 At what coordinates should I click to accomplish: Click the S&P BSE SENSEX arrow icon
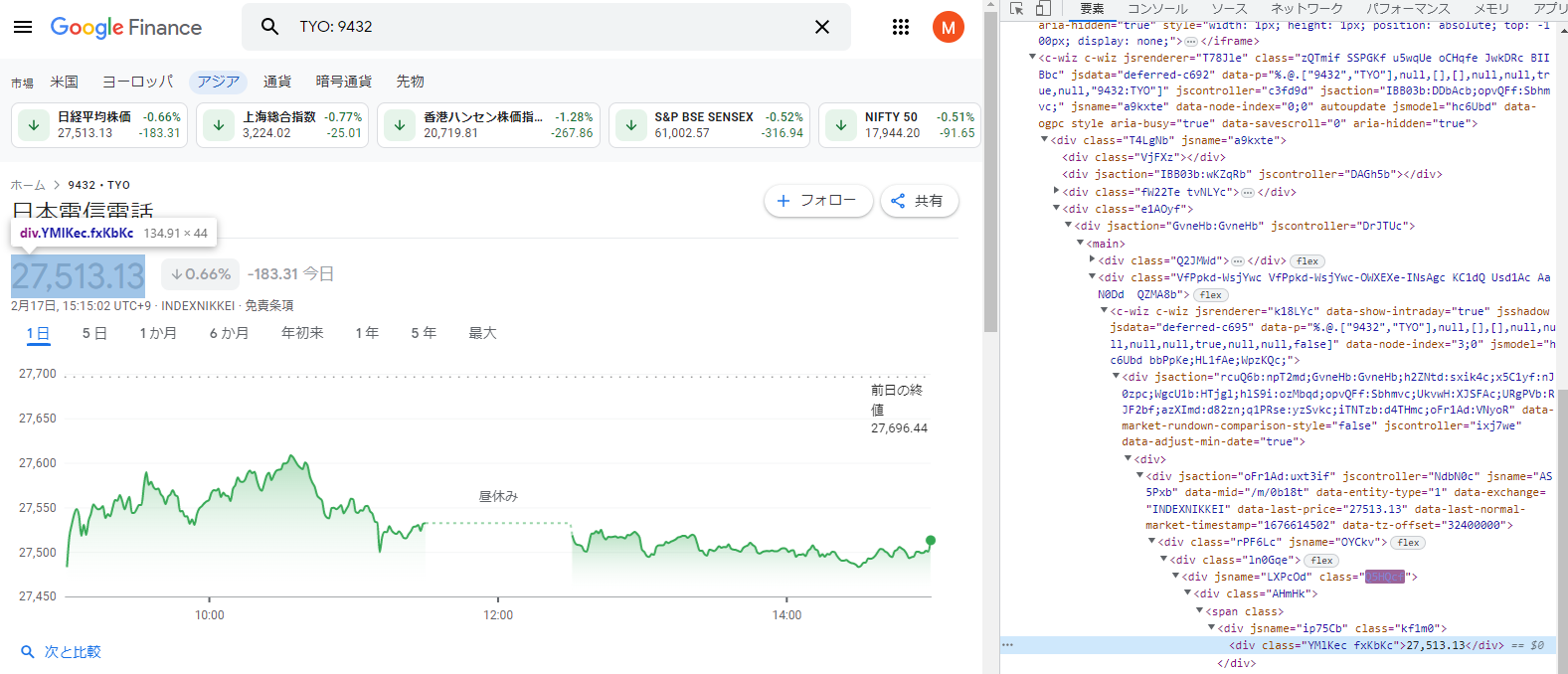630,125
